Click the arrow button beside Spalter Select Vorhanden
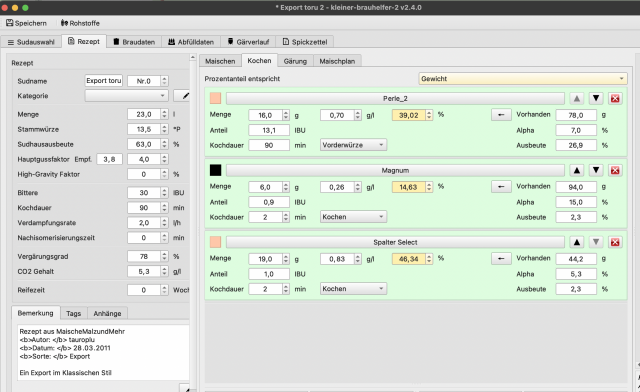Image resolution: width=640 pixels, height=392 pixels. coord(501,259)
